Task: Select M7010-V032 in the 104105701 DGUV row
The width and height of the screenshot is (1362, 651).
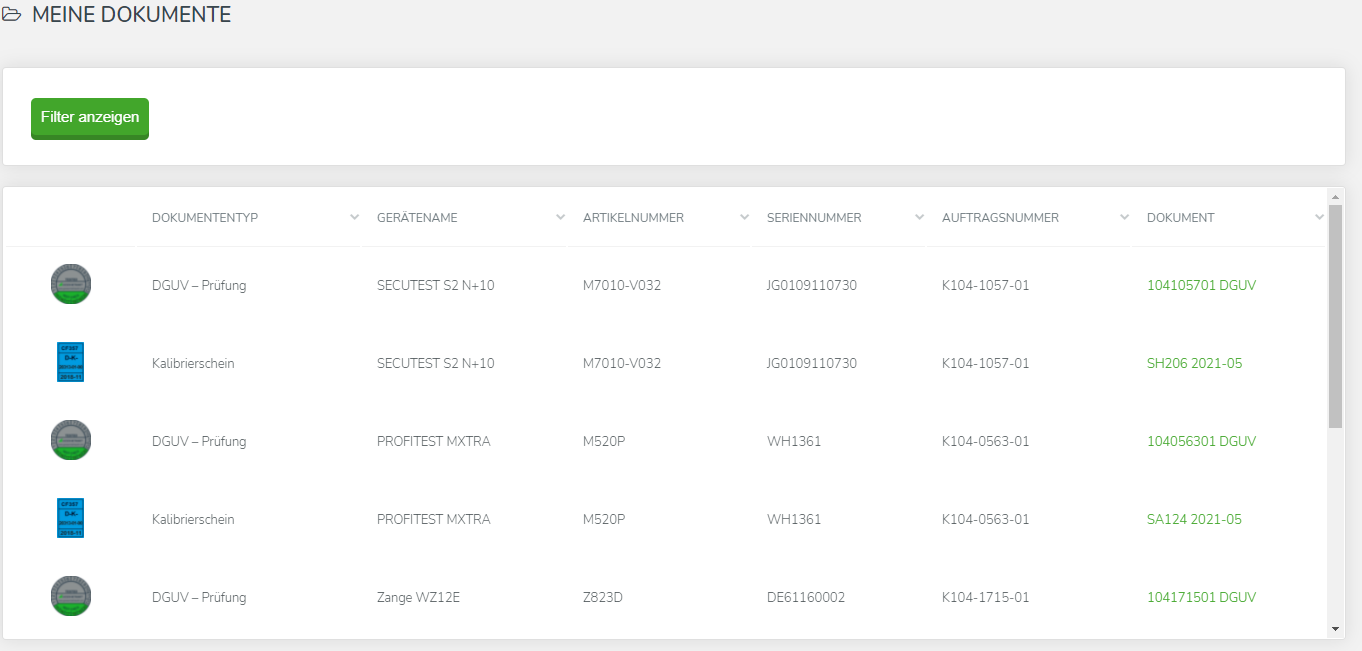Action: click(622, 285)
